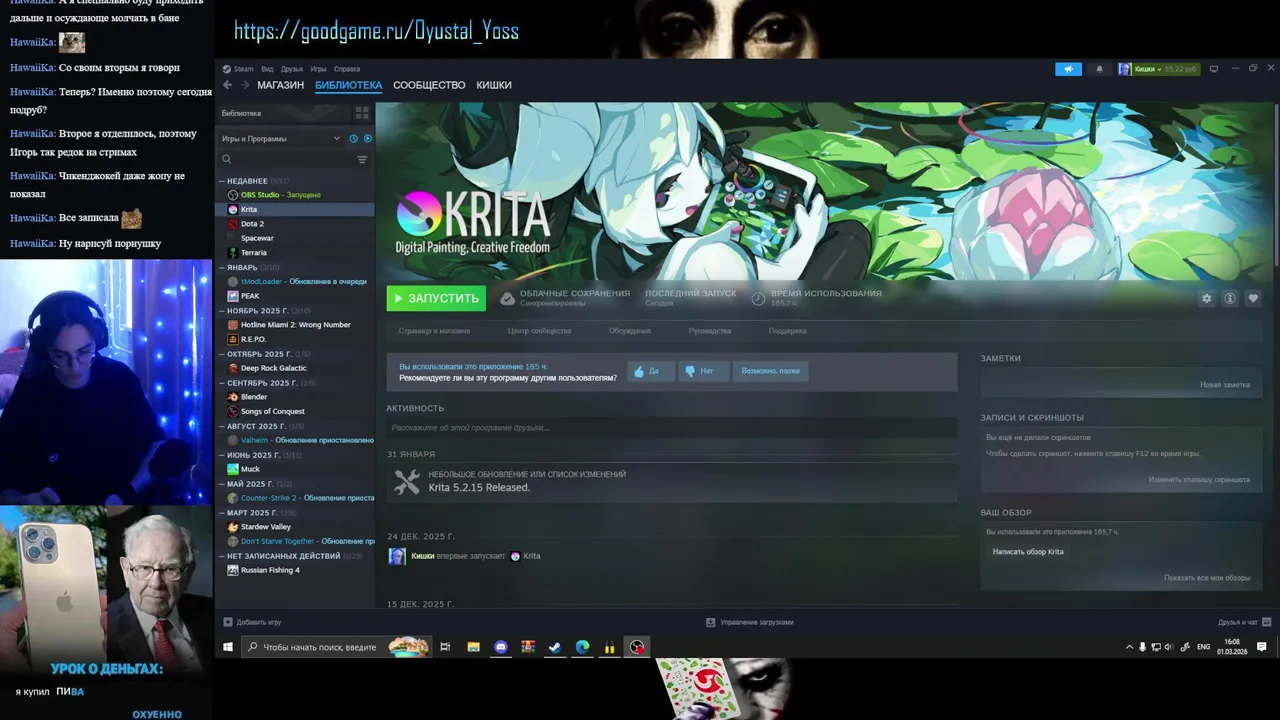This screenshot has height=720, width=1280.
Task: Open the Krita 5.2.15 Released news item
Action: pyautogui.click(x=671, y=482)
